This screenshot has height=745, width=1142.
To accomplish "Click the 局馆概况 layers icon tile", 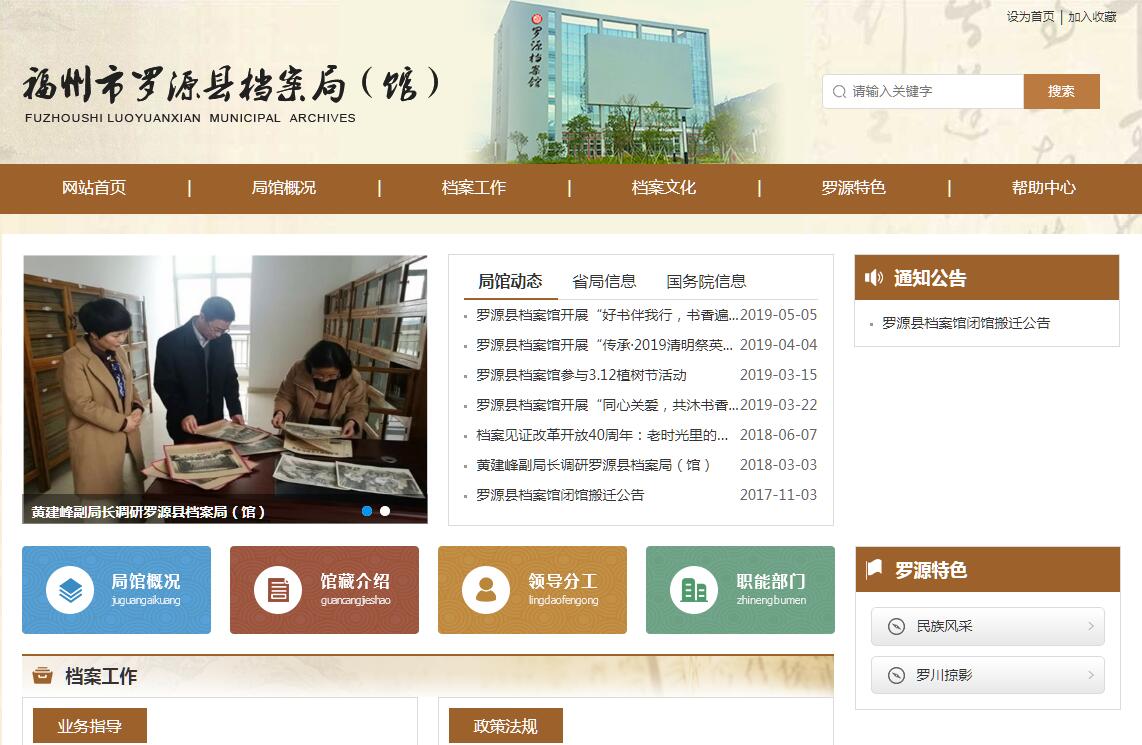I will tap(70, 590).
